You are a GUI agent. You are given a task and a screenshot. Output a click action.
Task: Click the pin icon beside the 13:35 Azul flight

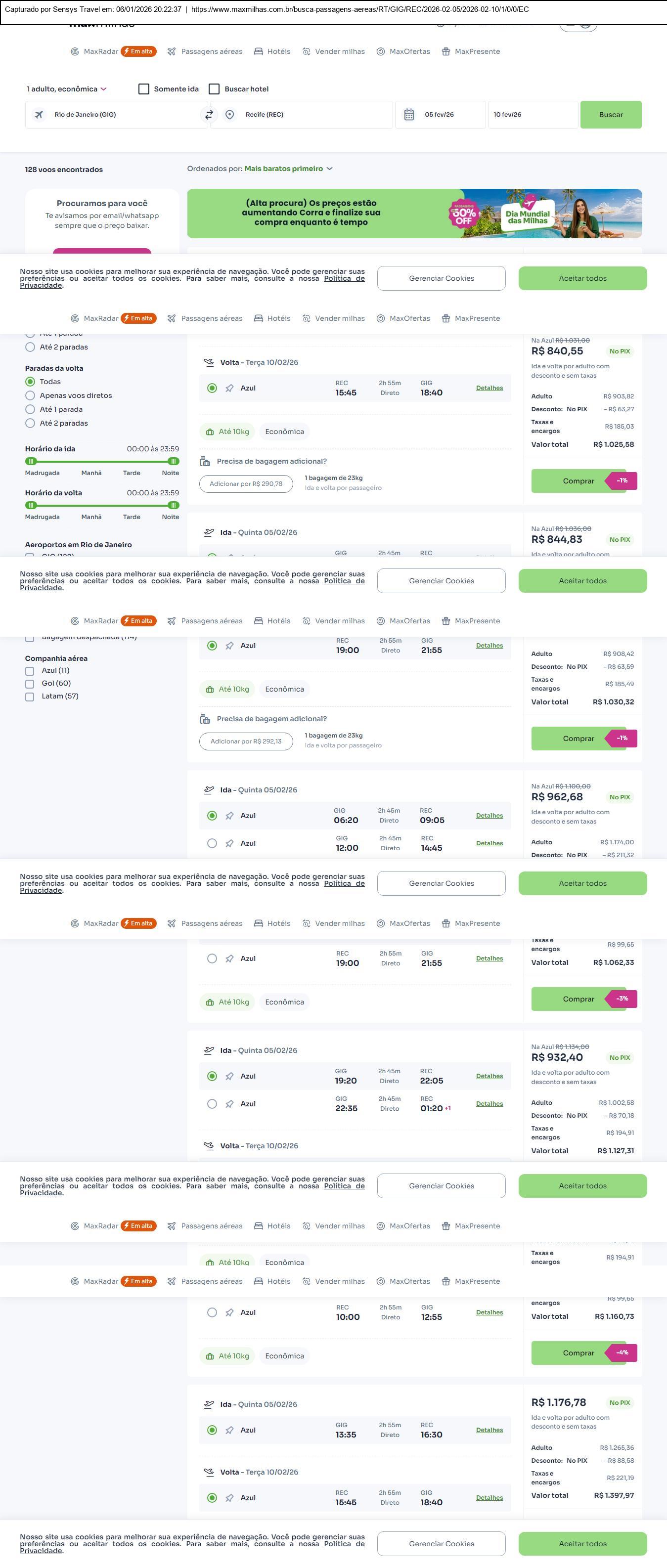pos(229,1430)
